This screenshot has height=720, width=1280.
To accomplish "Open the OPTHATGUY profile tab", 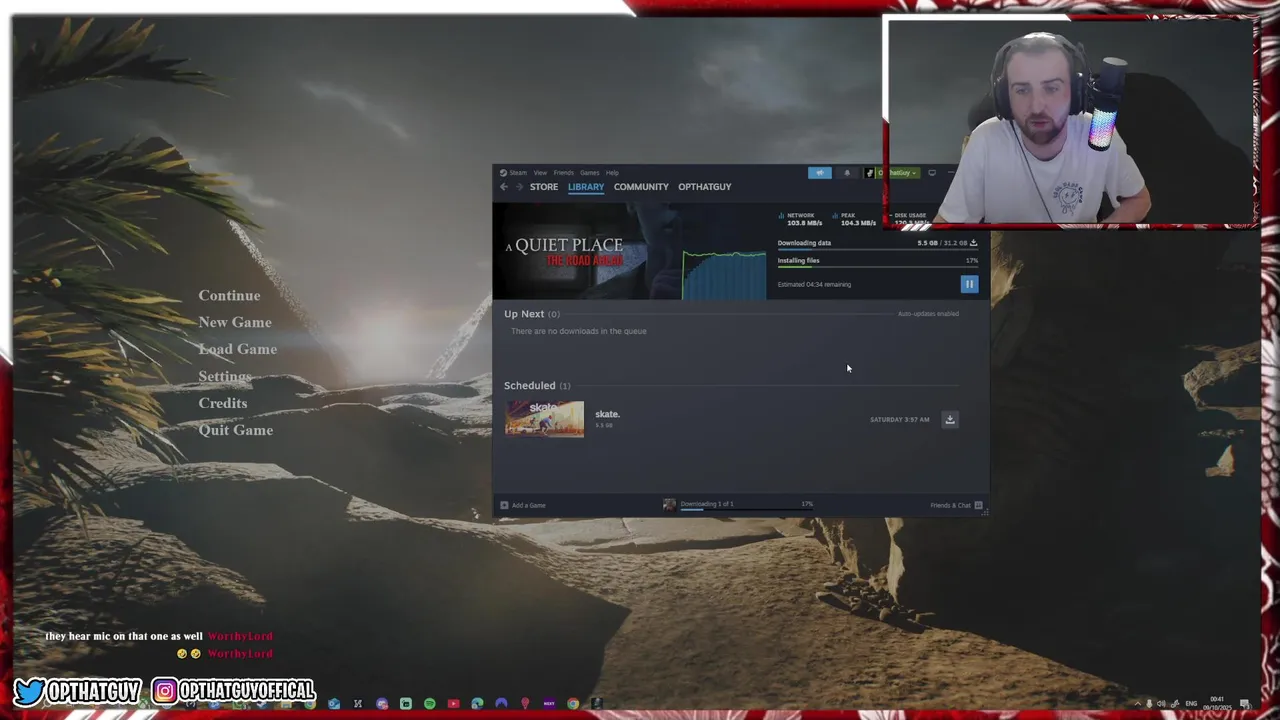I will tap(705, 187).
